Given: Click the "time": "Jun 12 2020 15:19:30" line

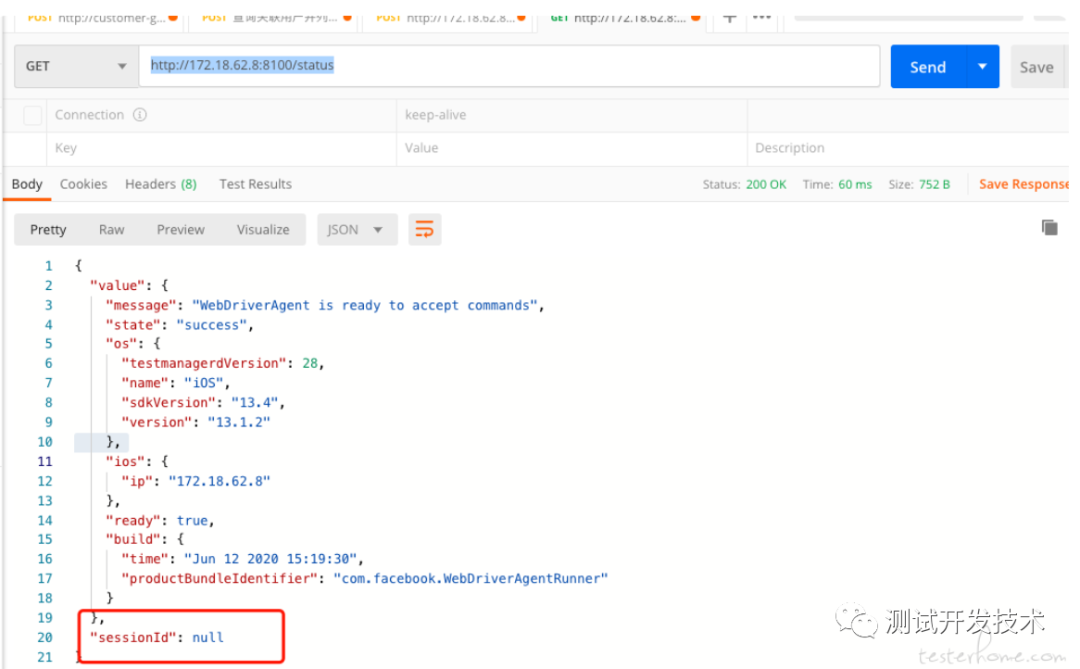Looking at the screenshot, I should point(242,559).
